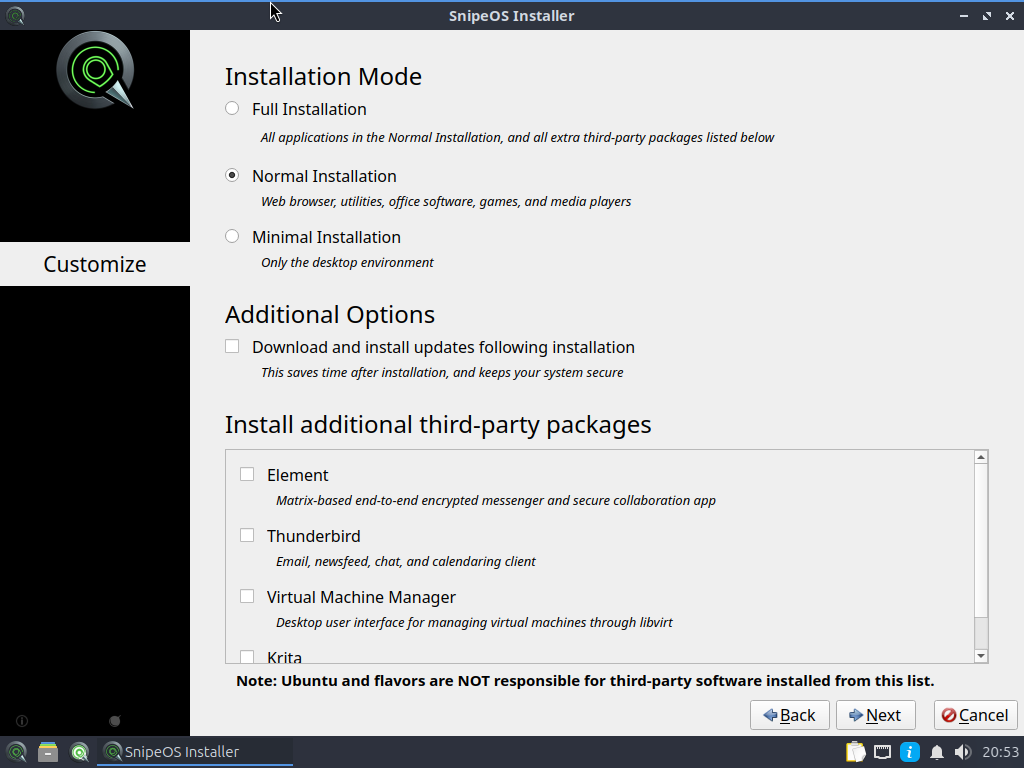The height and width of the screenshot is (768, 1024).
Task: Click the blue information tray icon
Action: pos(910,752)
